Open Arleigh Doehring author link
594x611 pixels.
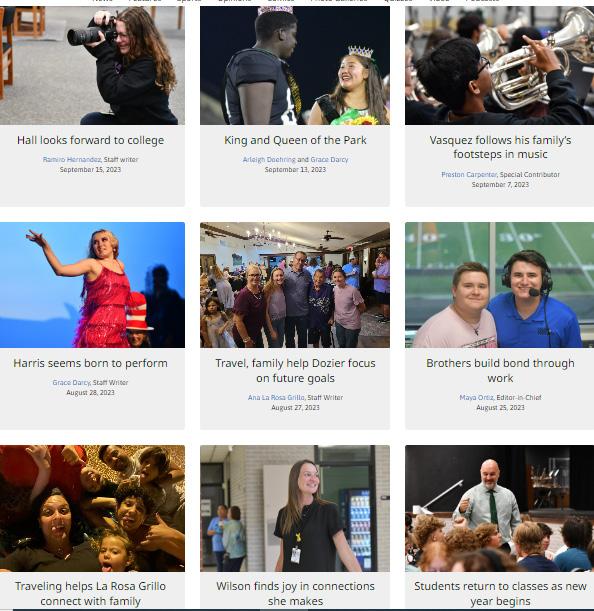269,160
